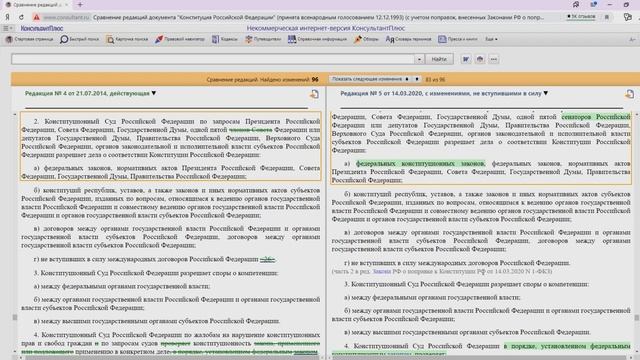Viewport: 640px width, 360px height.
Task: Go to next change with down arrow
Action: point(417,79)
